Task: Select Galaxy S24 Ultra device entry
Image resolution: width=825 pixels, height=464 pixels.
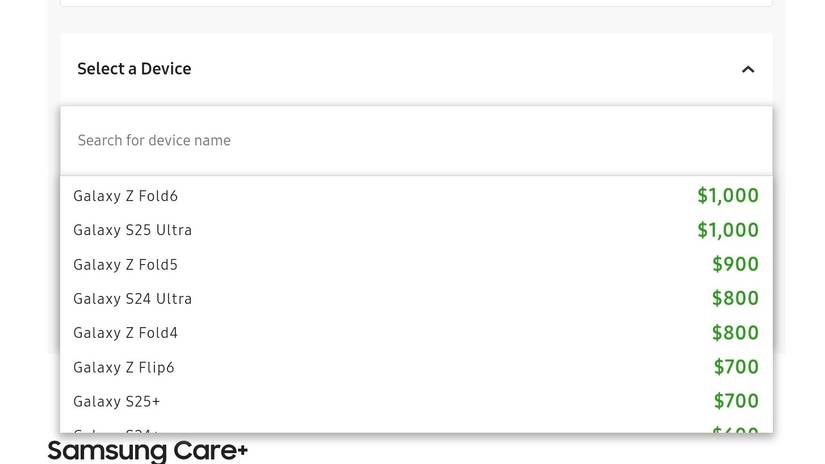Action: pos(133,299)
